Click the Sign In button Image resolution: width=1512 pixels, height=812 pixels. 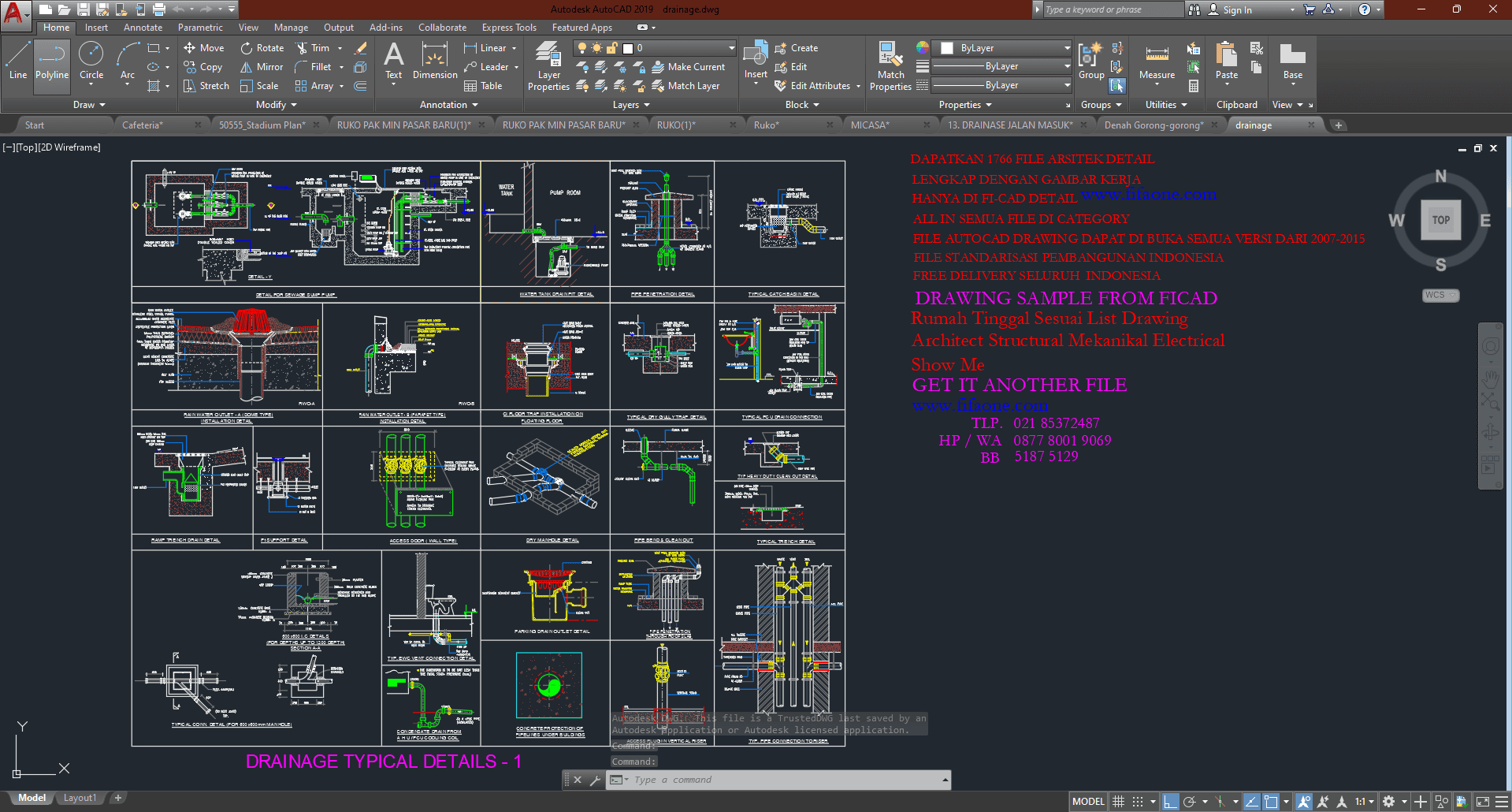pos(1237,10)
